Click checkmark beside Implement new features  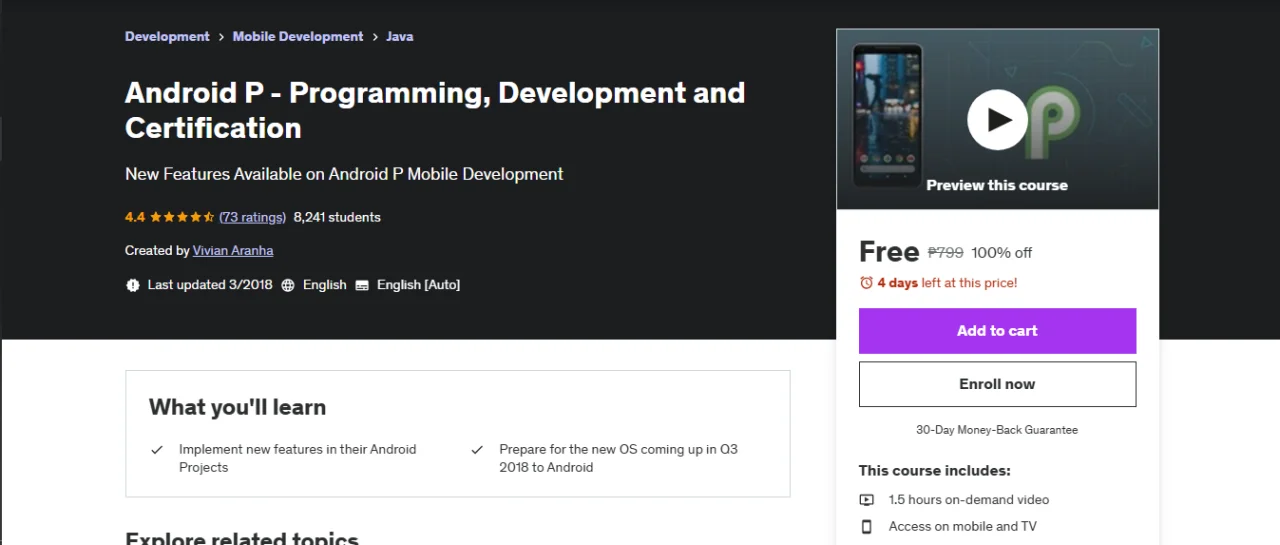point(157,450)
